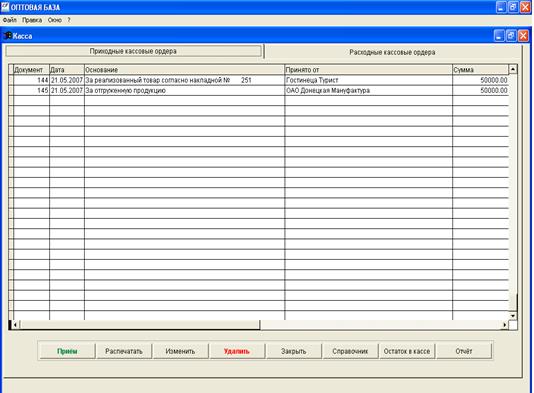534x393 pixels.
Task: Click the Сумма column header
Action: click(481, 70)
